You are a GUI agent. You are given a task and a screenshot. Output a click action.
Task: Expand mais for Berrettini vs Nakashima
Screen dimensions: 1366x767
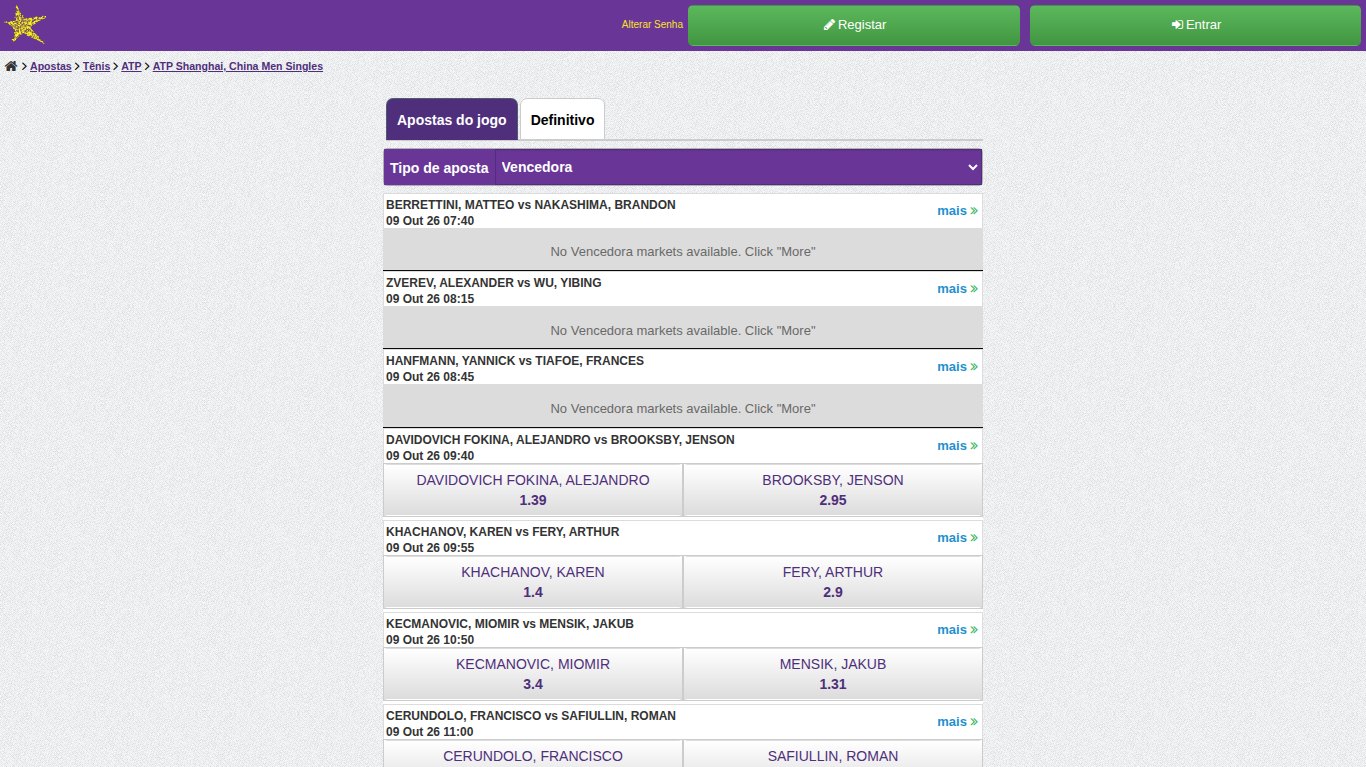coord(957,211)
